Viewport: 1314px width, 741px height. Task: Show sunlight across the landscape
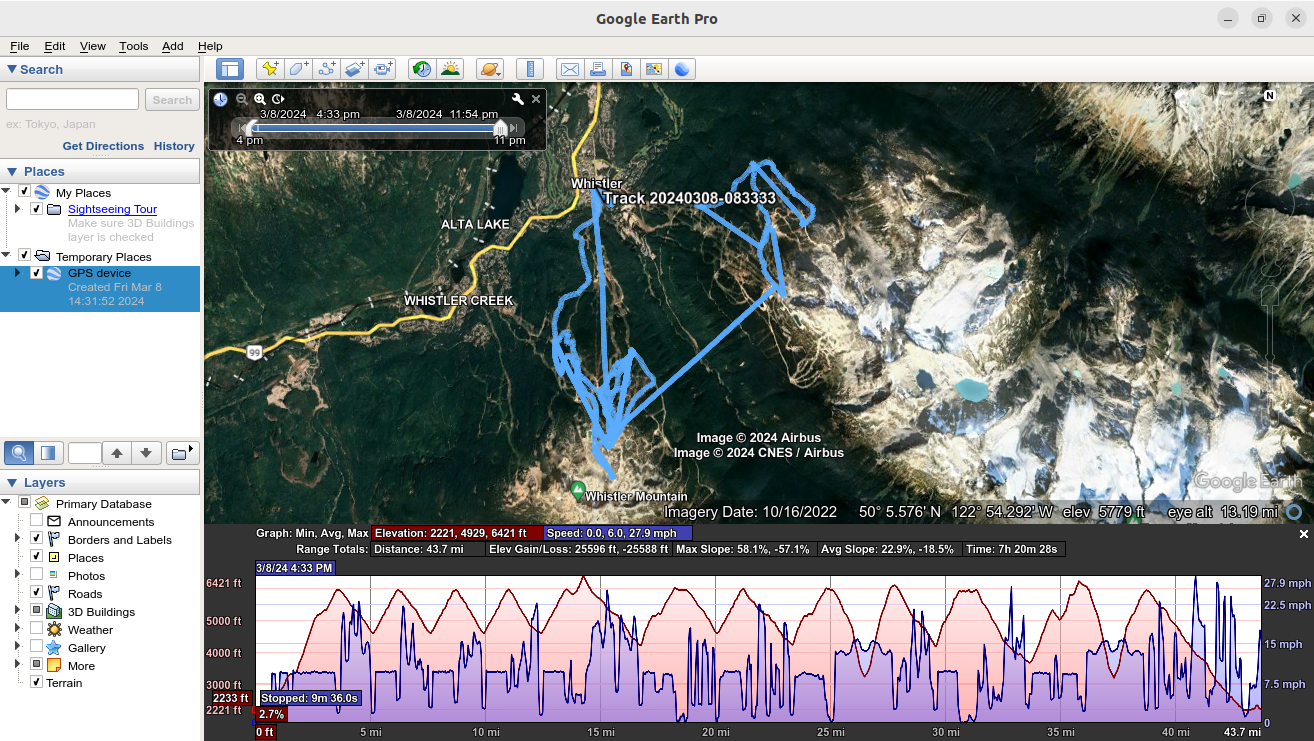click(x=451, y=69)
